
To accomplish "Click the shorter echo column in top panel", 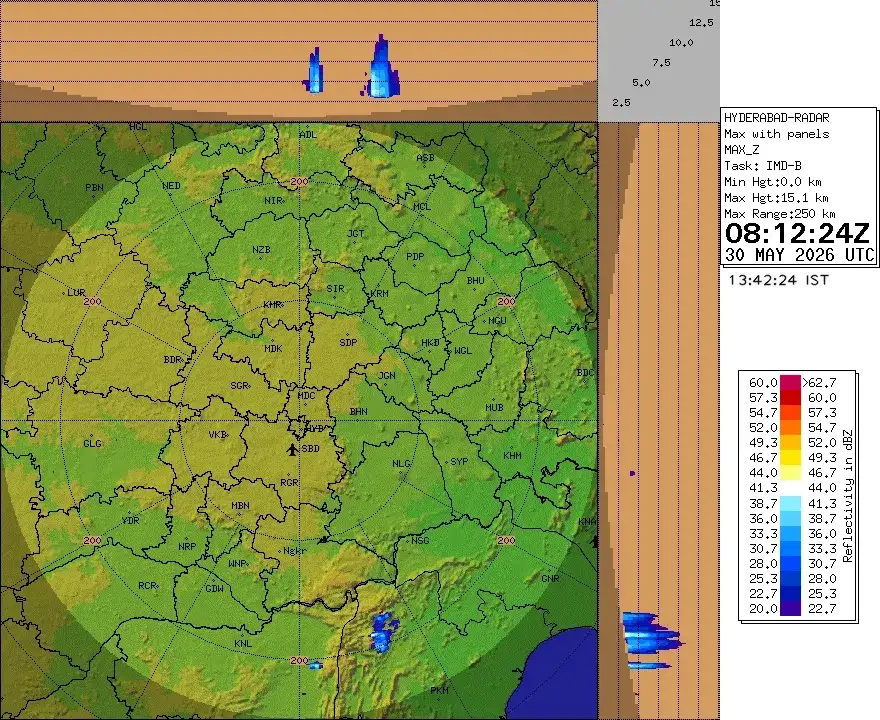I will (314, 71).
